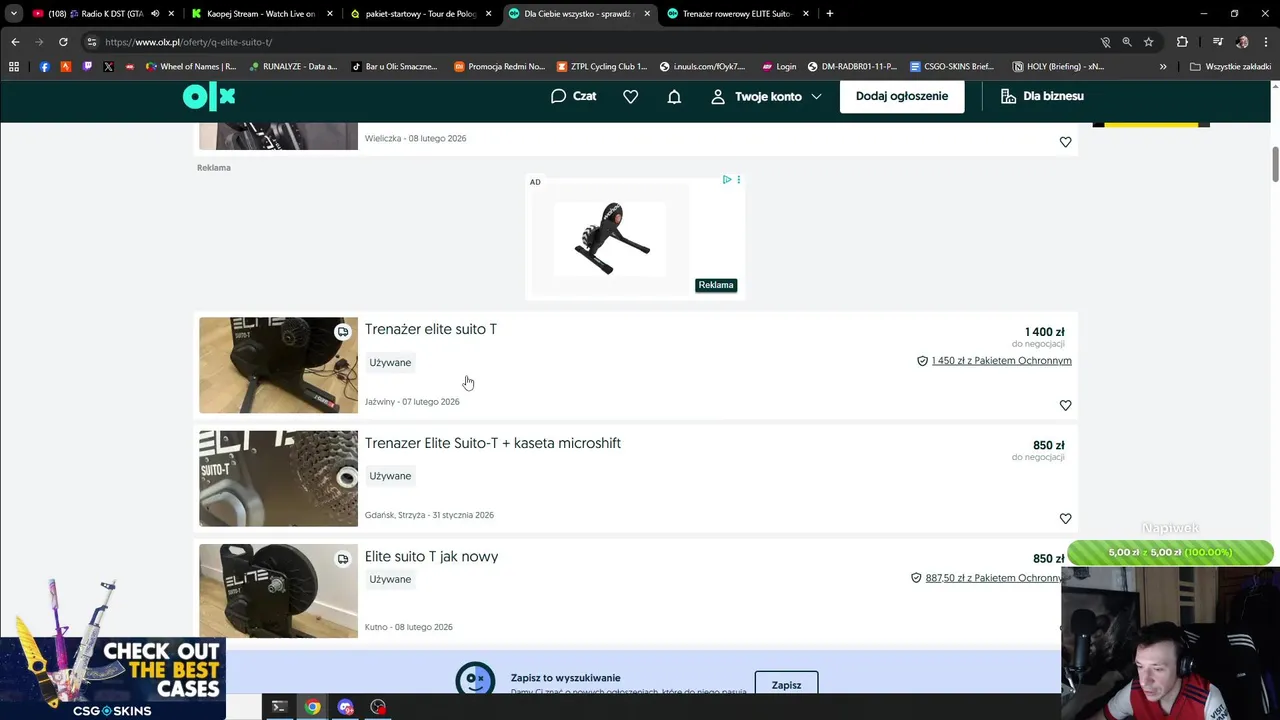Open the Facebook bookmark icon

45,67
